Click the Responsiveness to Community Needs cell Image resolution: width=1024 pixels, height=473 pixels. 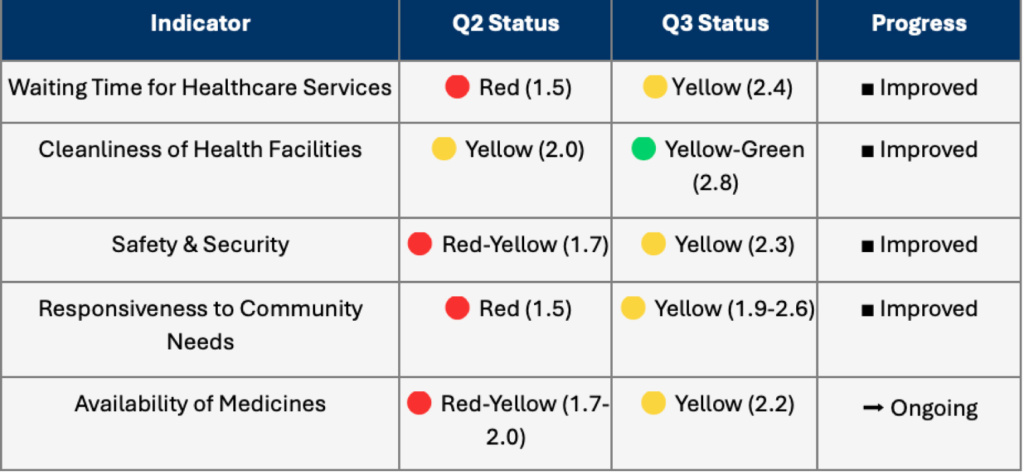click(x=200, y=324)
